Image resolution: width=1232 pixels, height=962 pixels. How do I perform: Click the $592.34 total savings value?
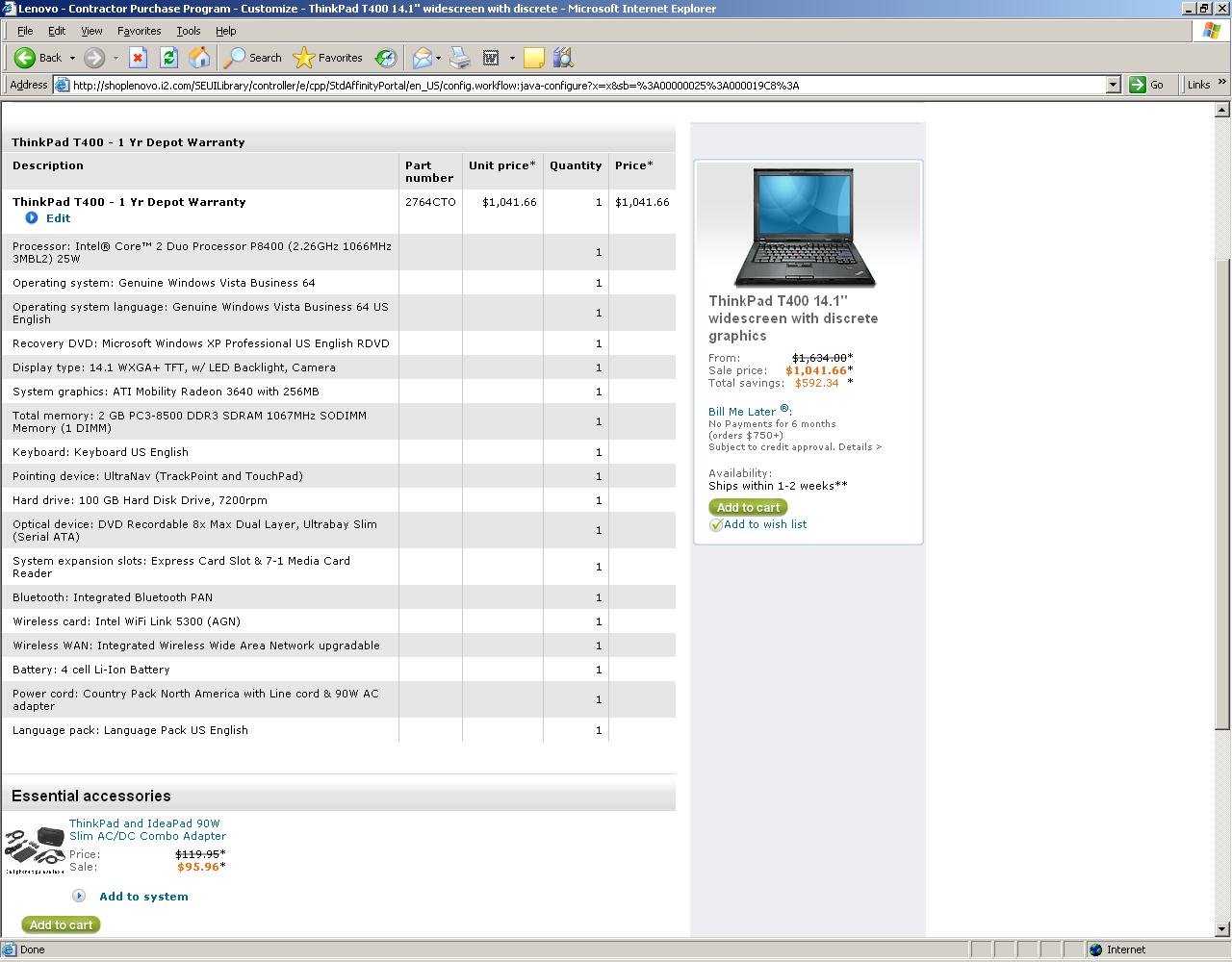[x=817, y=383]
